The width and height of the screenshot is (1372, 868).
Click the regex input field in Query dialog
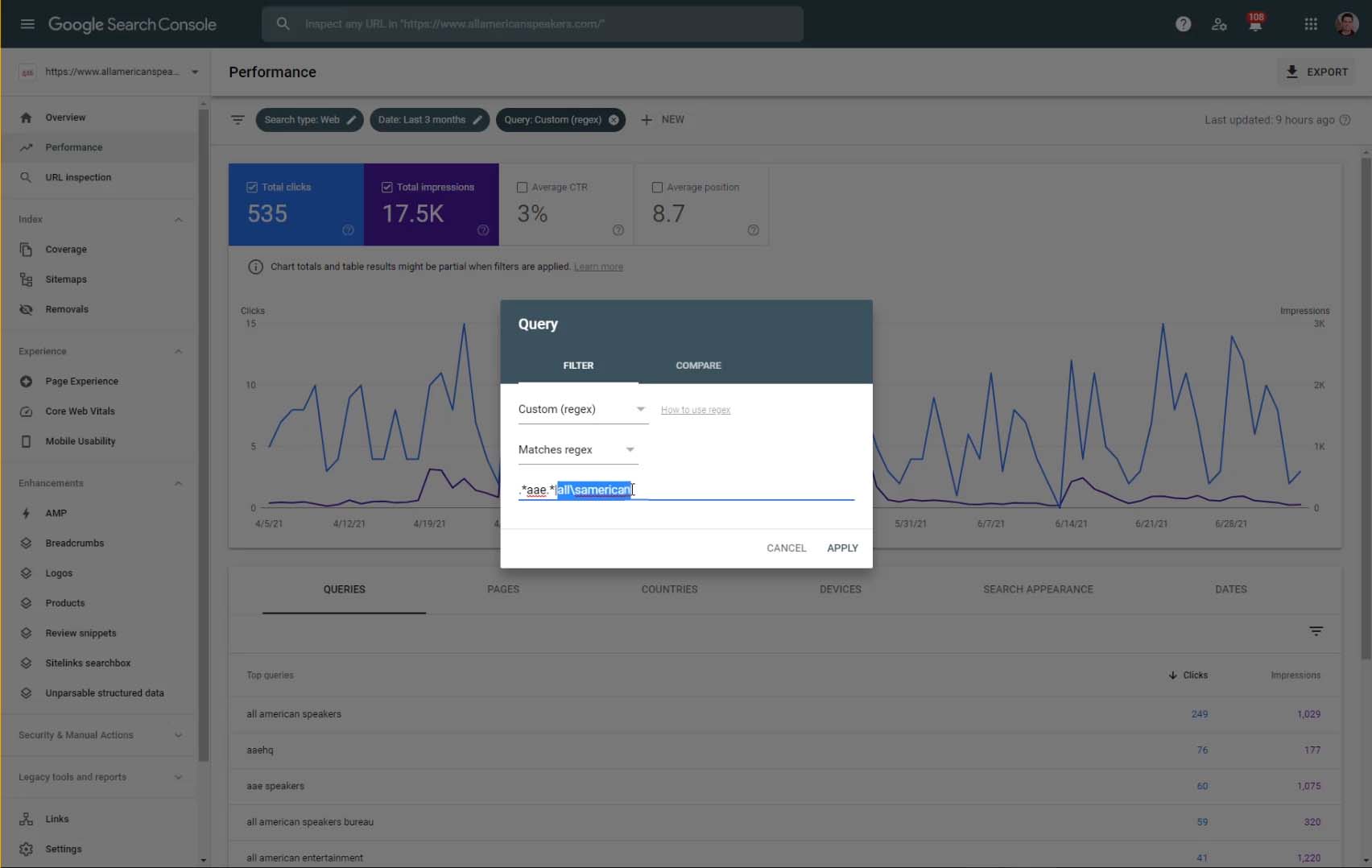pos(686,490)
